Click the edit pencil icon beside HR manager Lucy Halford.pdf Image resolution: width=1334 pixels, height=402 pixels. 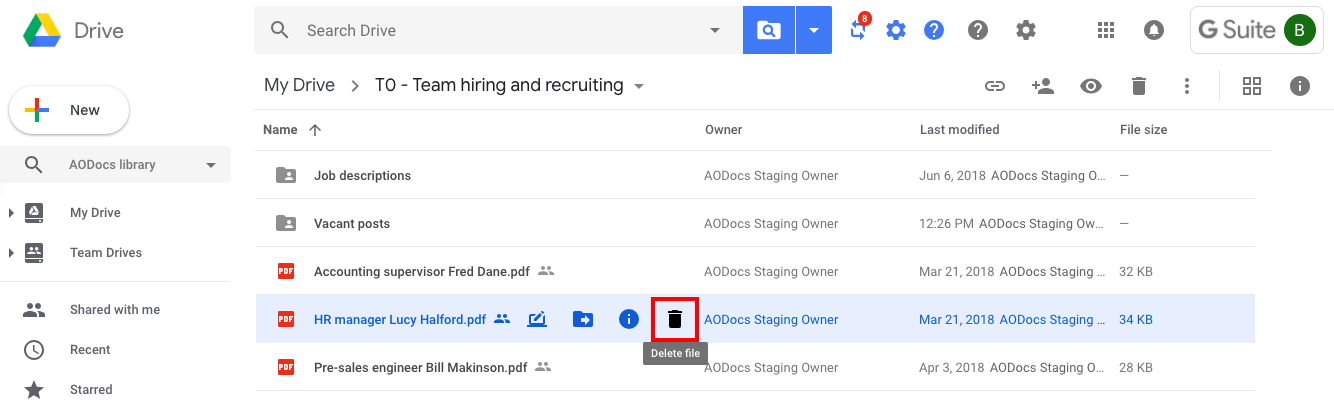537,319
